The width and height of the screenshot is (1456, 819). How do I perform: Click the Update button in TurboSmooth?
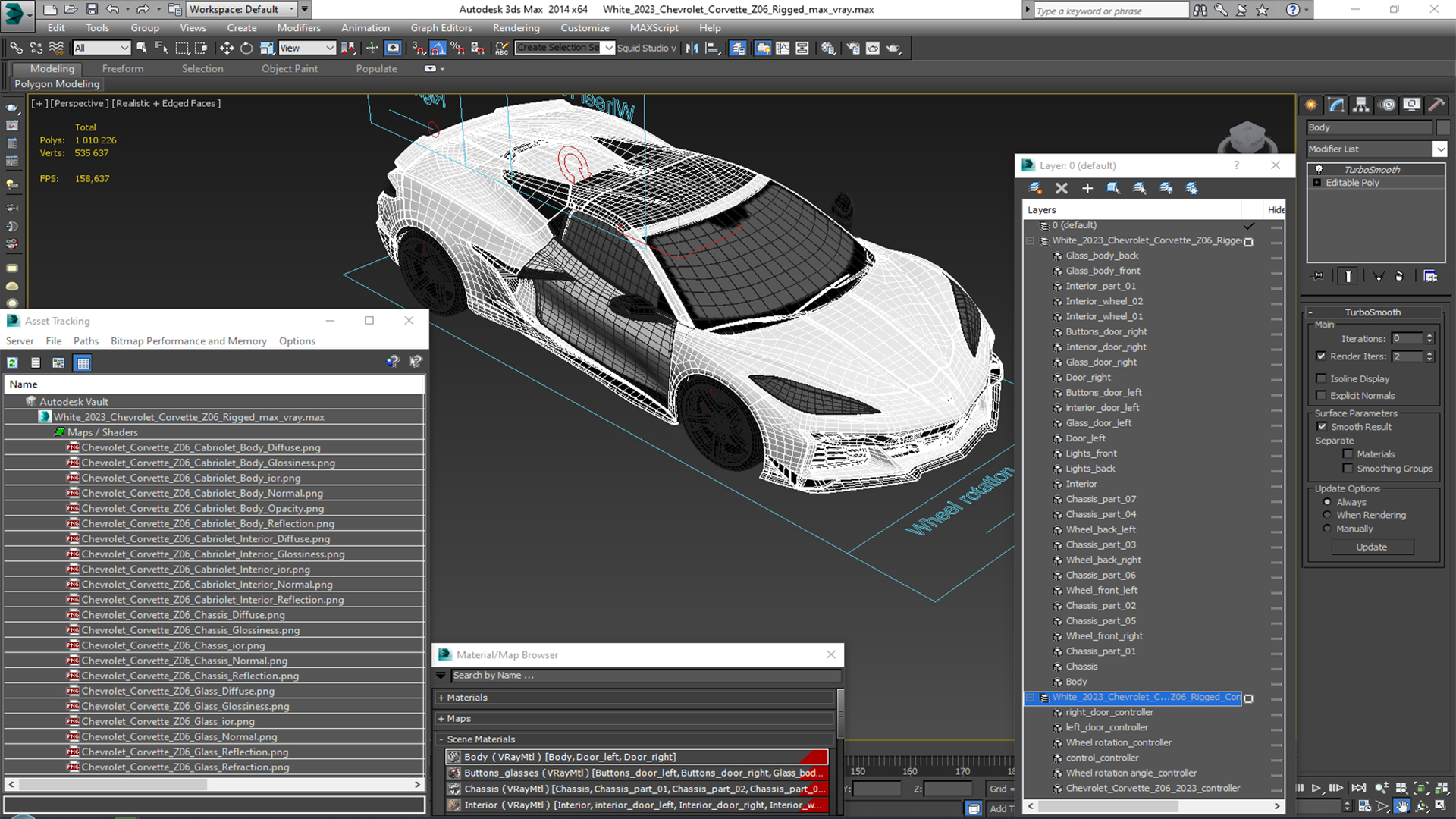1371,547
